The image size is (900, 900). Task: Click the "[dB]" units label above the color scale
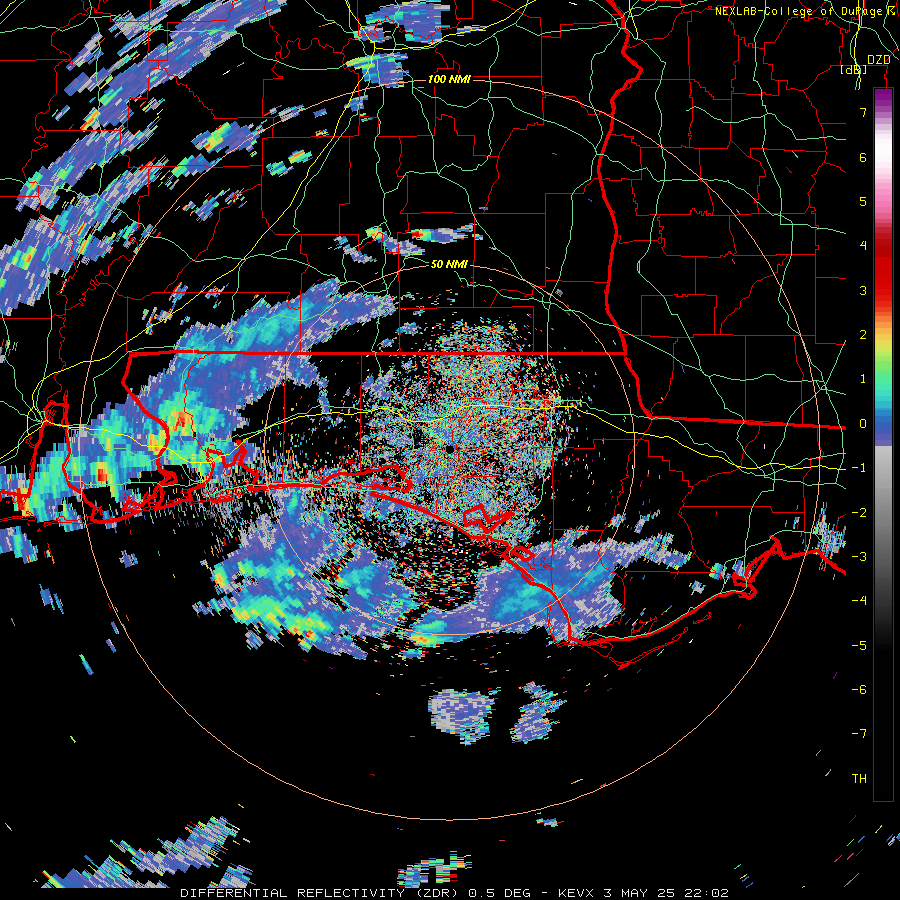coord(853,70)
